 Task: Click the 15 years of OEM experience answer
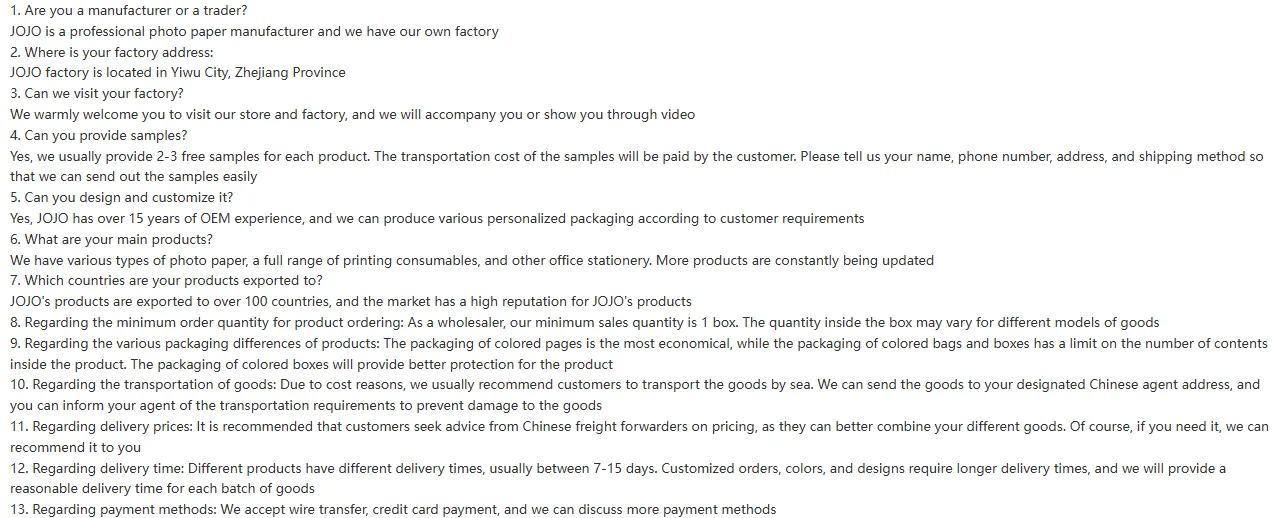[x=437, y=218]
